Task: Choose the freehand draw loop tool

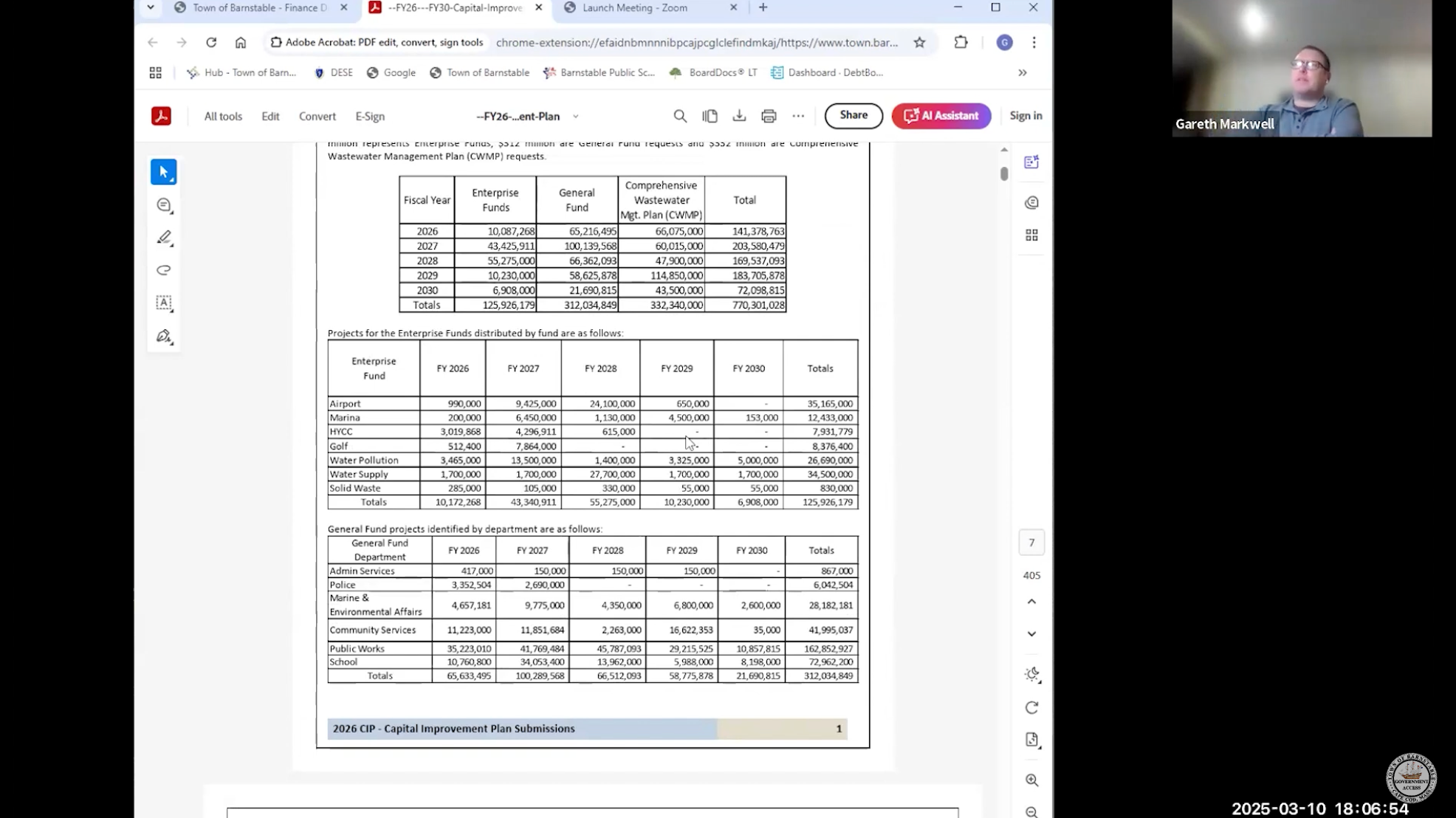Action: pos(164,270)
